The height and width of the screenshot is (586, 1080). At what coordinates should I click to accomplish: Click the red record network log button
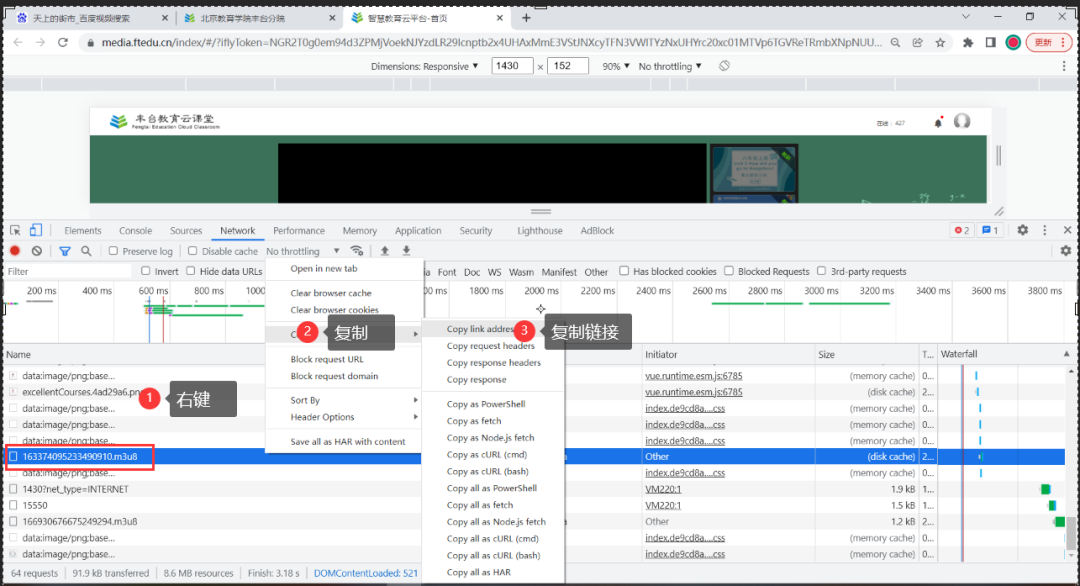tap(15, 251)
